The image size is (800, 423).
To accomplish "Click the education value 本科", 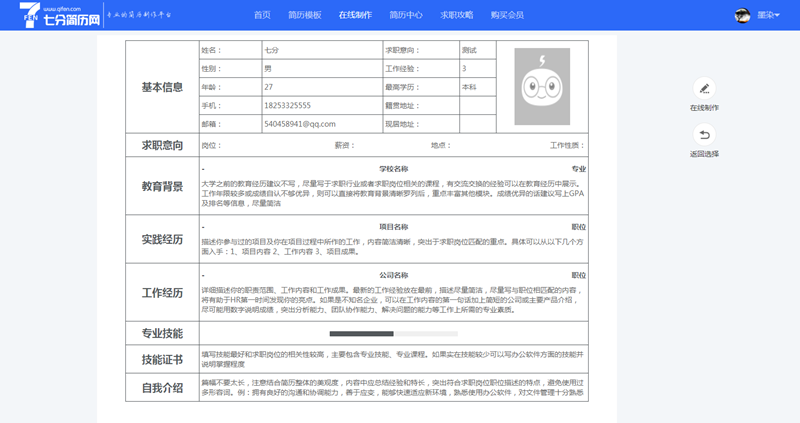I will coord(469,87).
